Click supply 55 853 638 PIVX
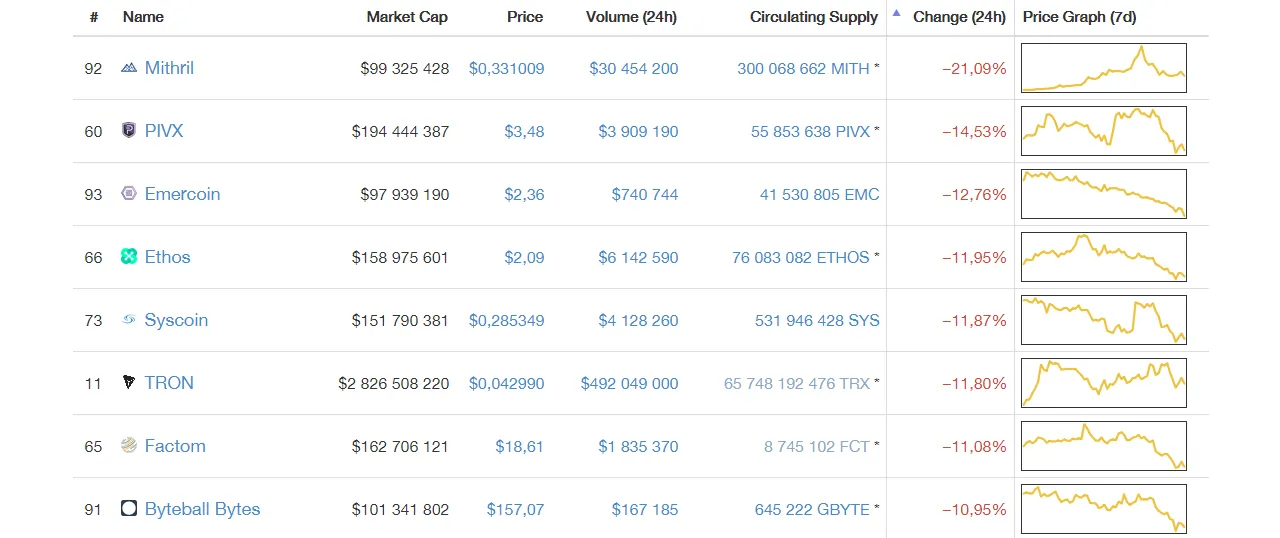 [x=810, y=132]
